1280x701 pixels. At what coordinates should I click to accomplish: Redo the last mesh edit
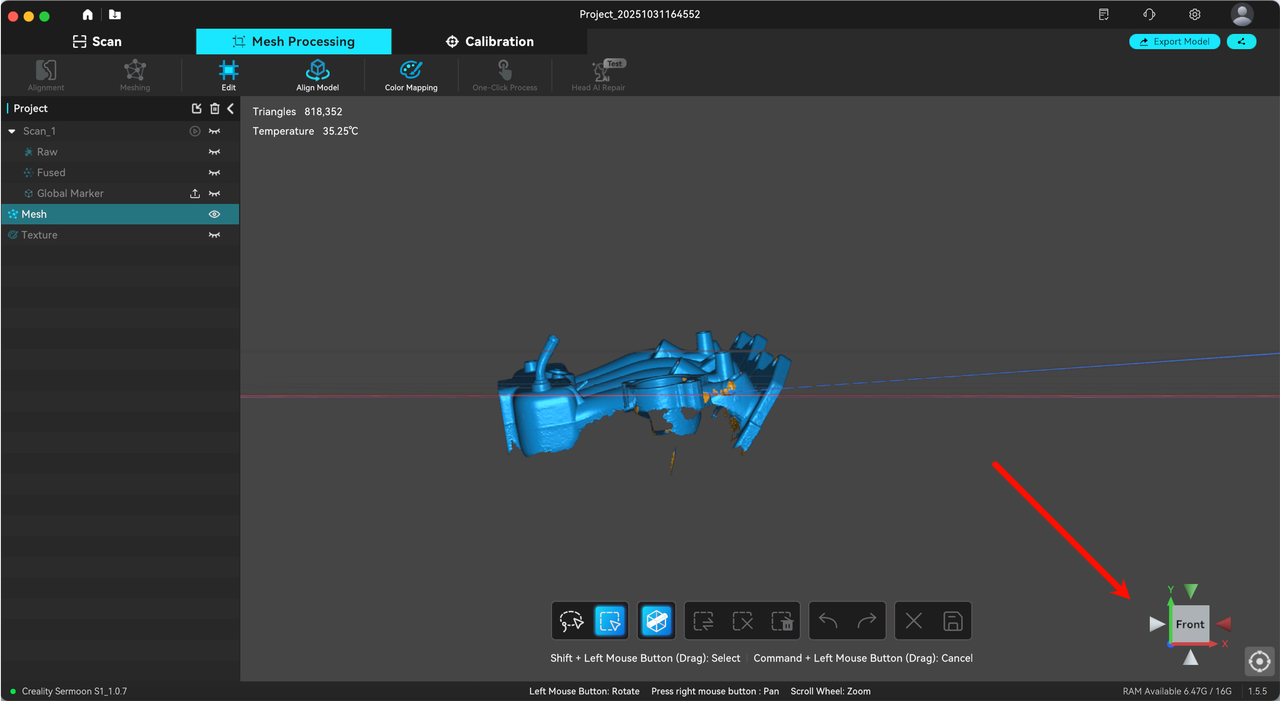click(867, 620)
